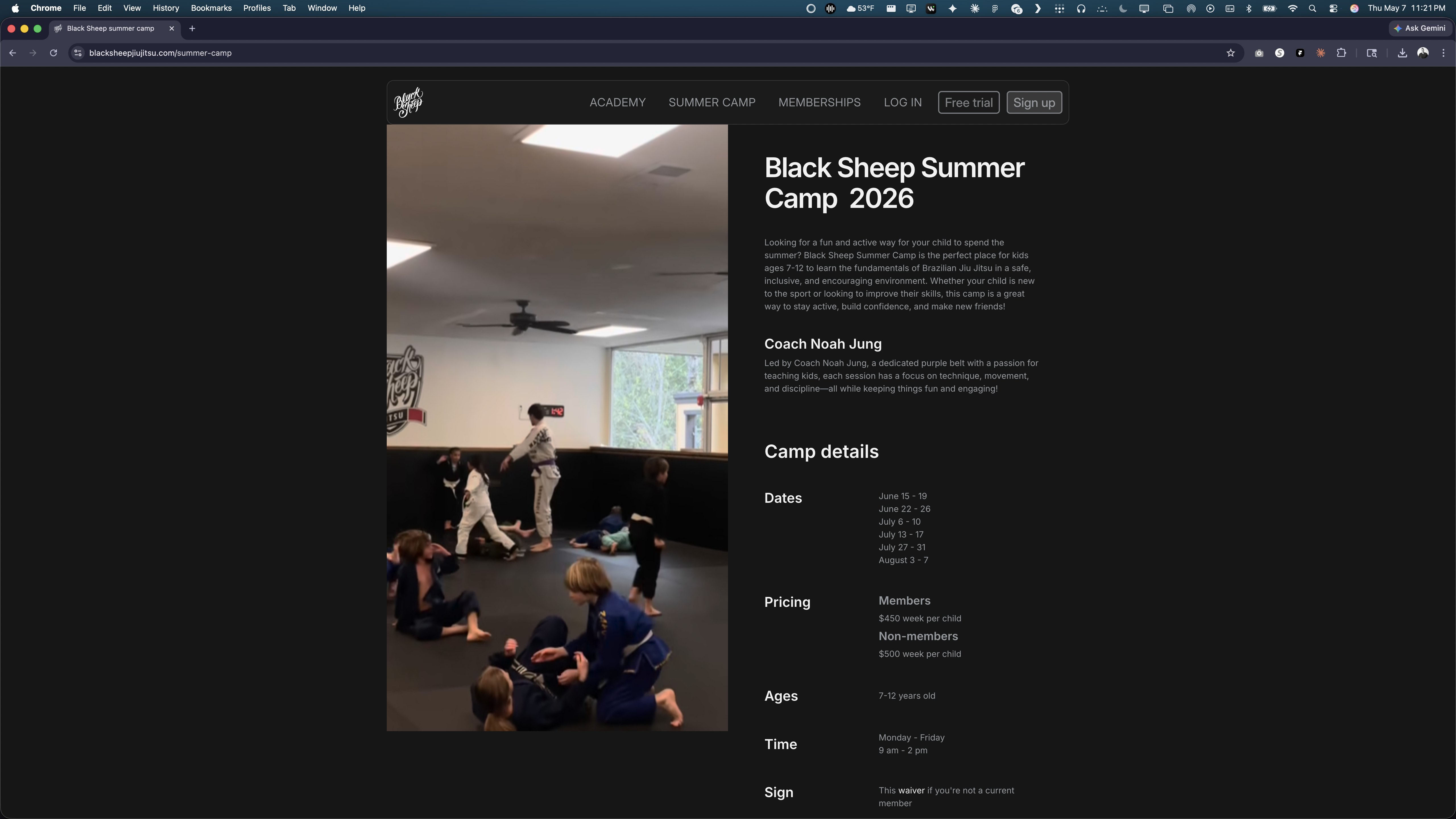Viewport: 1456px width, 819px height.
Task: Open the View menu
Action: click(132, 8)
